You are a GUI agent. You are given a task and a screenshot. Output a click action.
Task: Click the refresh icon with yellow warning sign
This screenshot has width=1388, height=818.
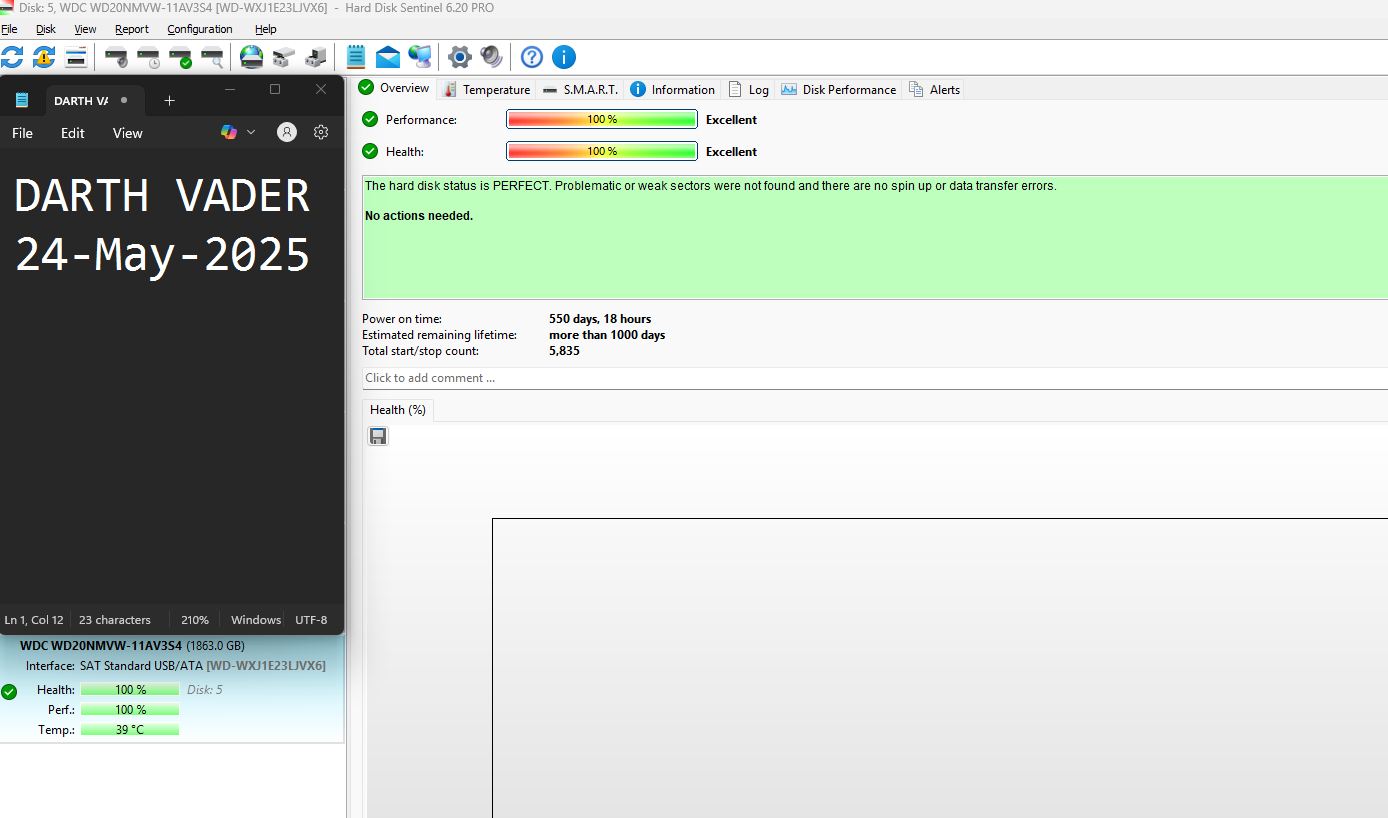[x=44, y=57]
